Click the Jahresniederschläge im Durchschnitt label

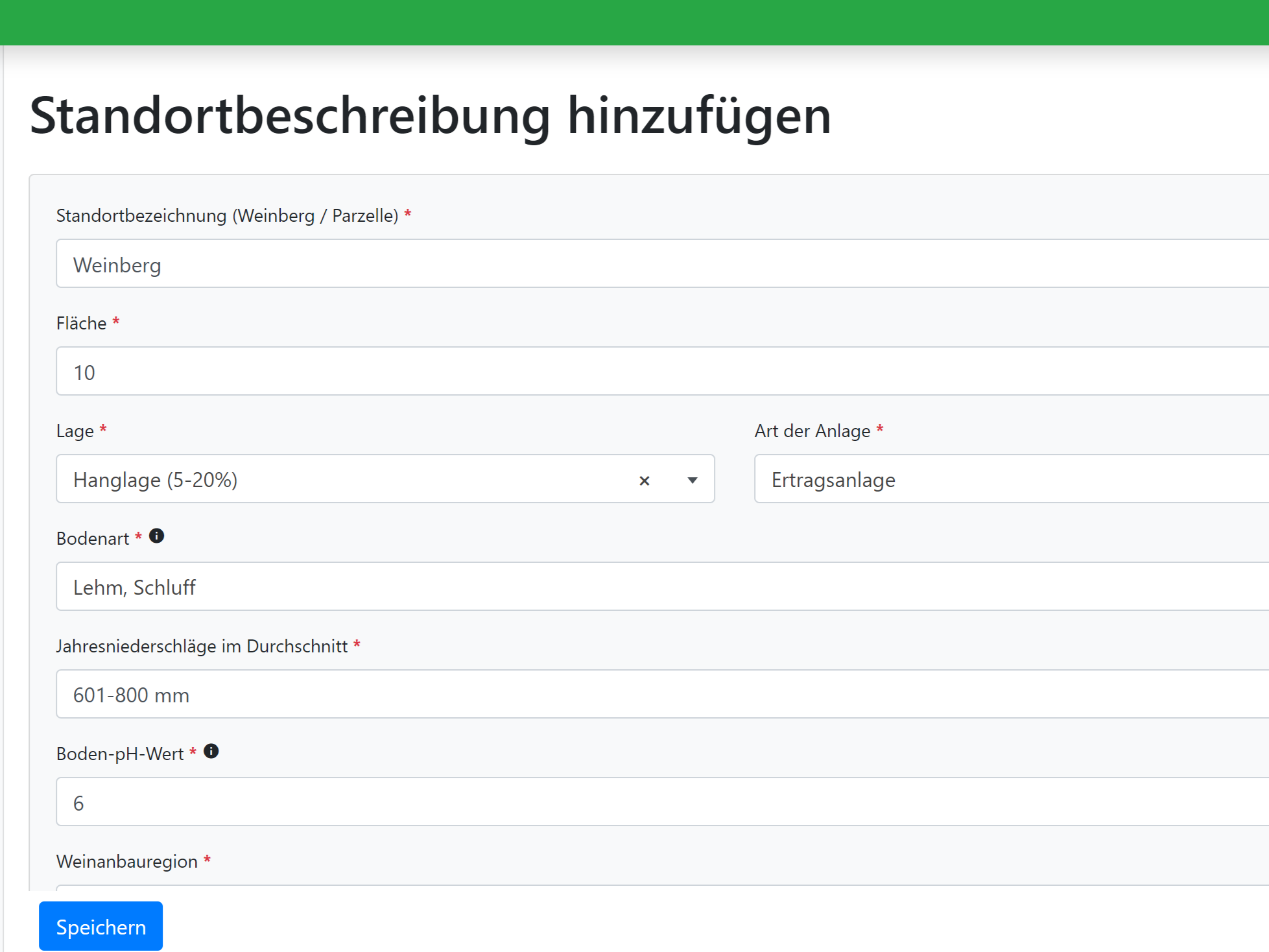pos(202,646)
